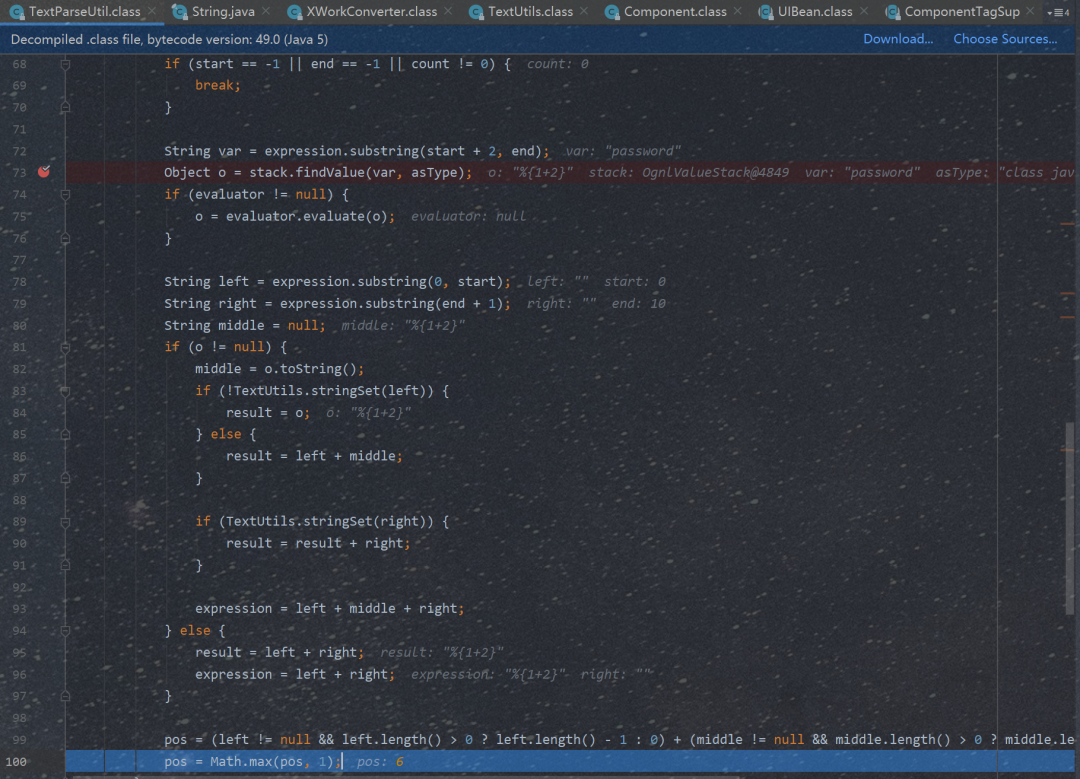The height and width of the screenshot is (779, 1080).
Task: Click 'expression = left + middle + right;' line
Action: pyautogui.click(x=329, y=608)
